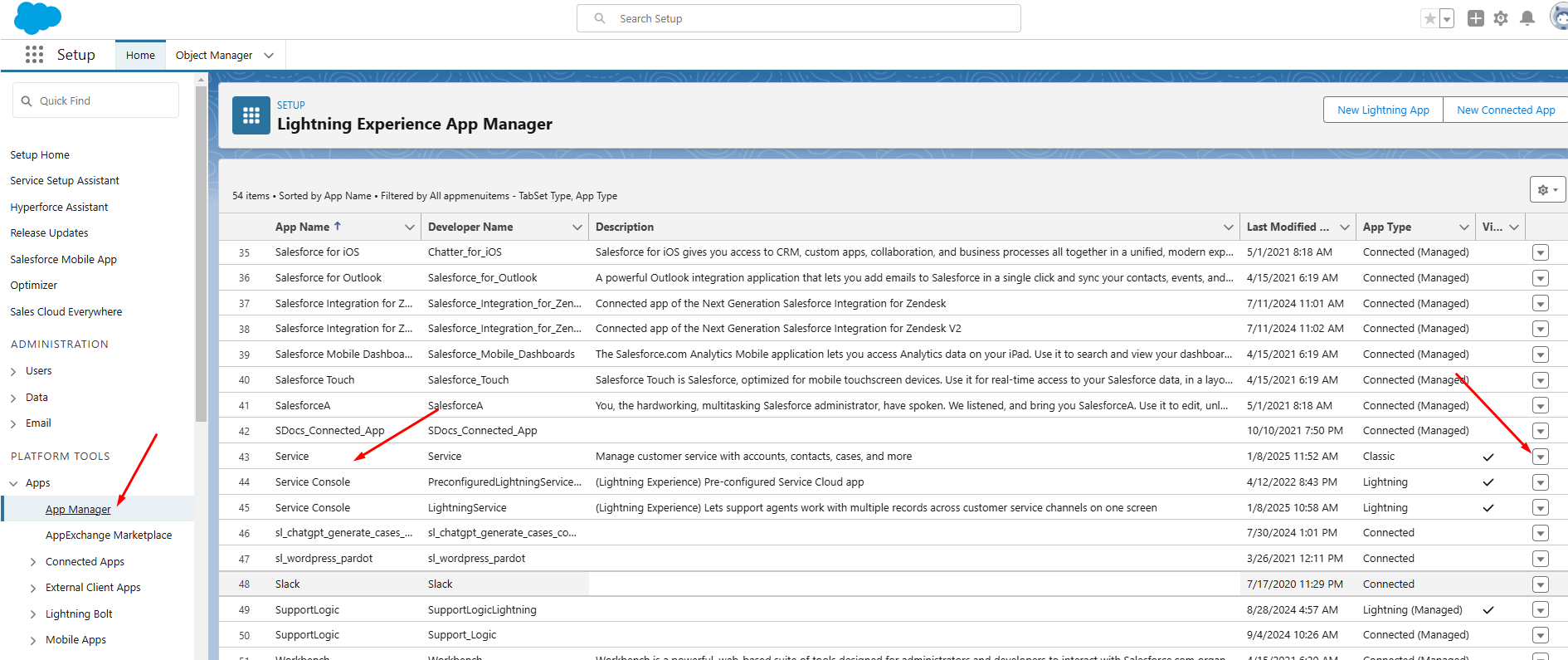Open the Favorites star icon
This screenshot has height=660, width=1568.
coord(1429,18)
